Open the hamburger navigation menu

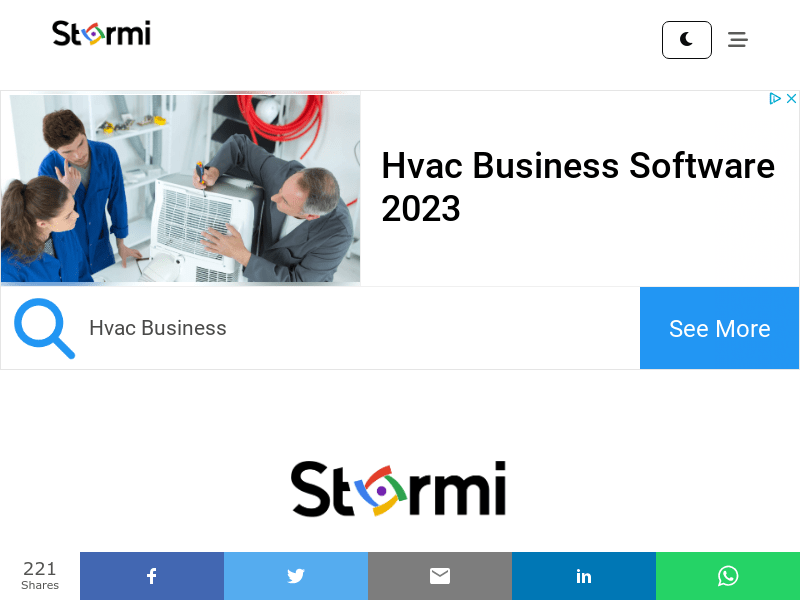tap(738, 39)
